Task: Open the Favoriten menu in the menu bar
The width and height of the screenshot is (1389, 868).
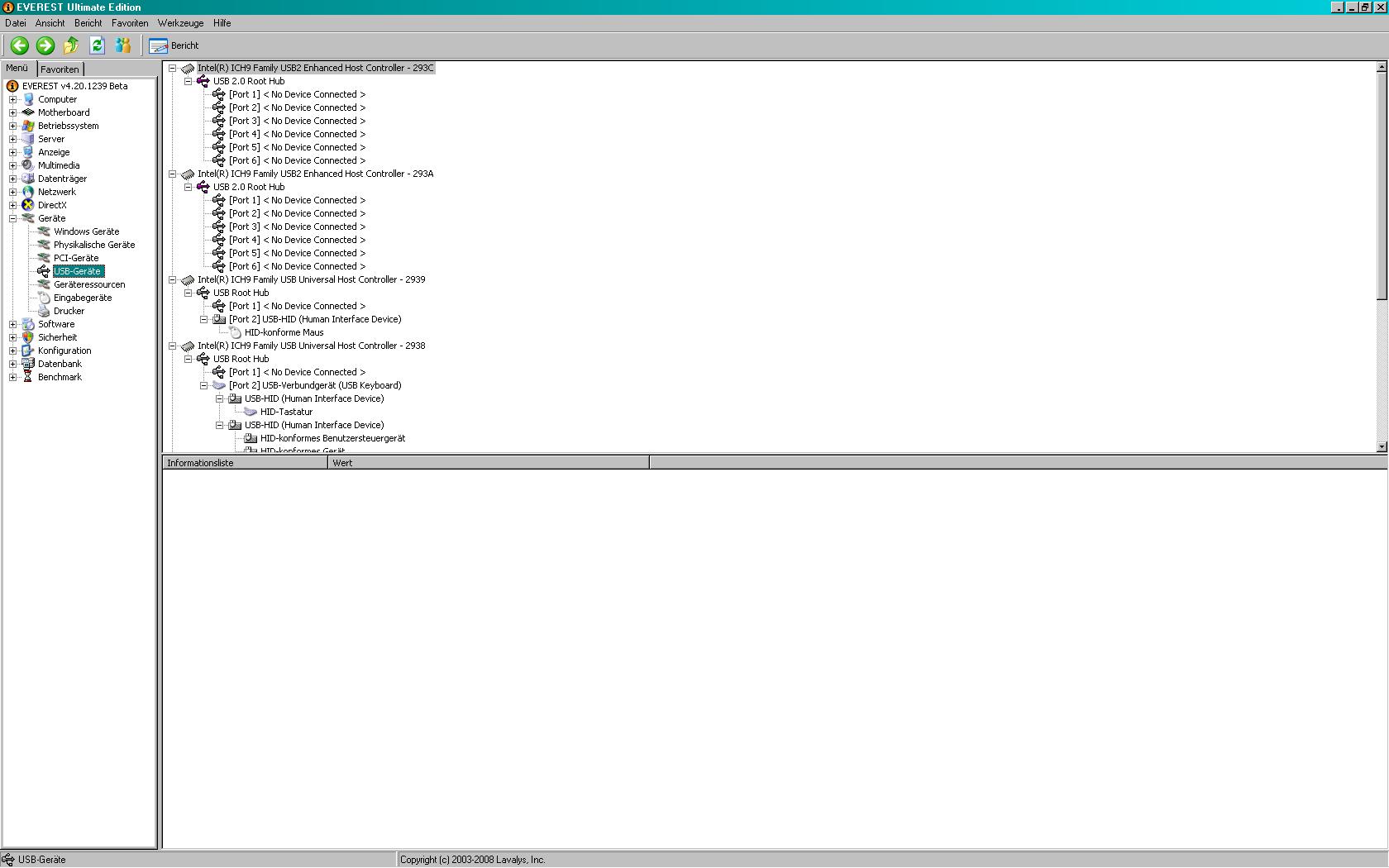Action: tap(130, 23)
